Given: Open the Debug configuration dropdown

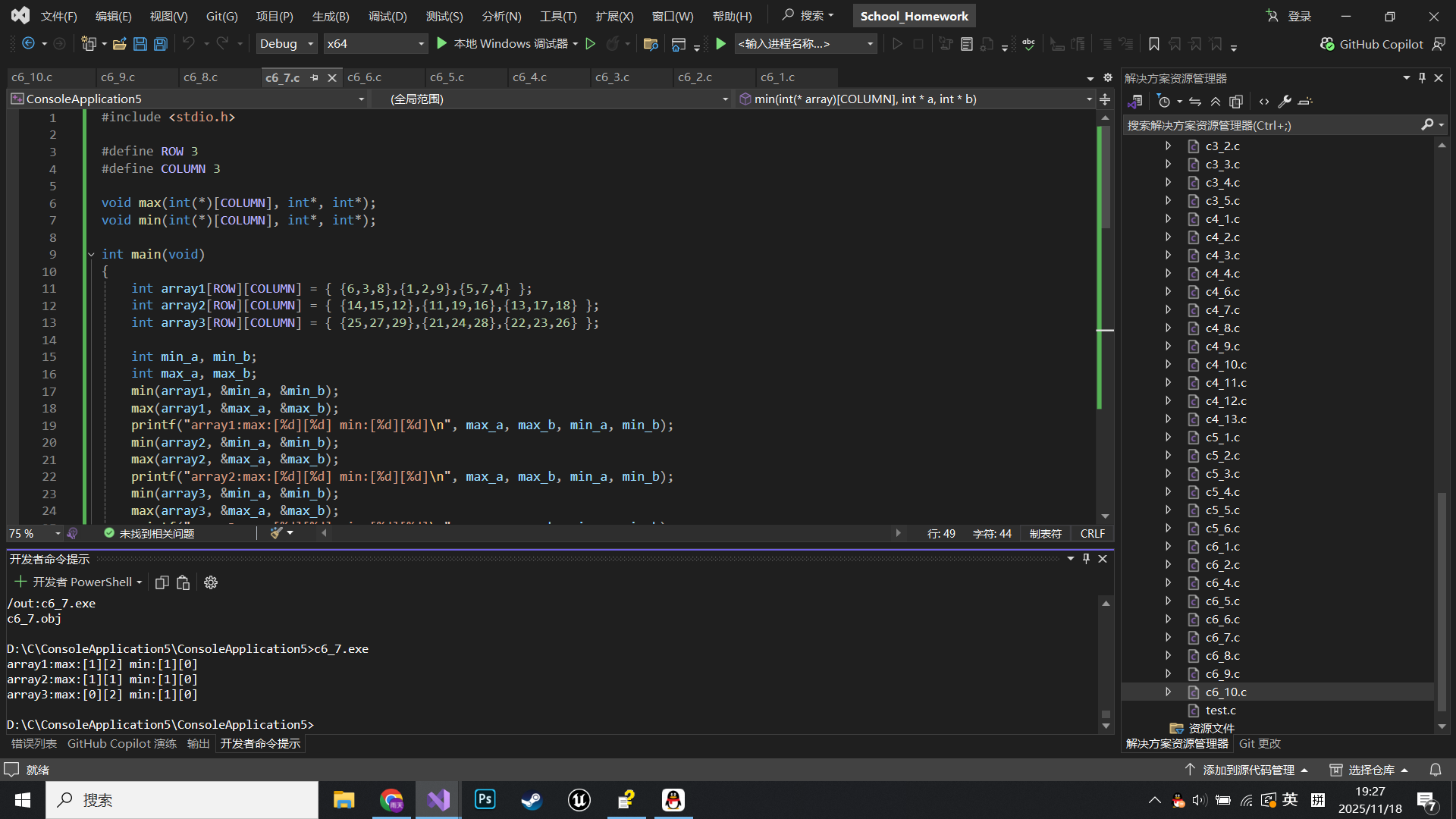Looking at the screenshot, I should coord(287,44).
